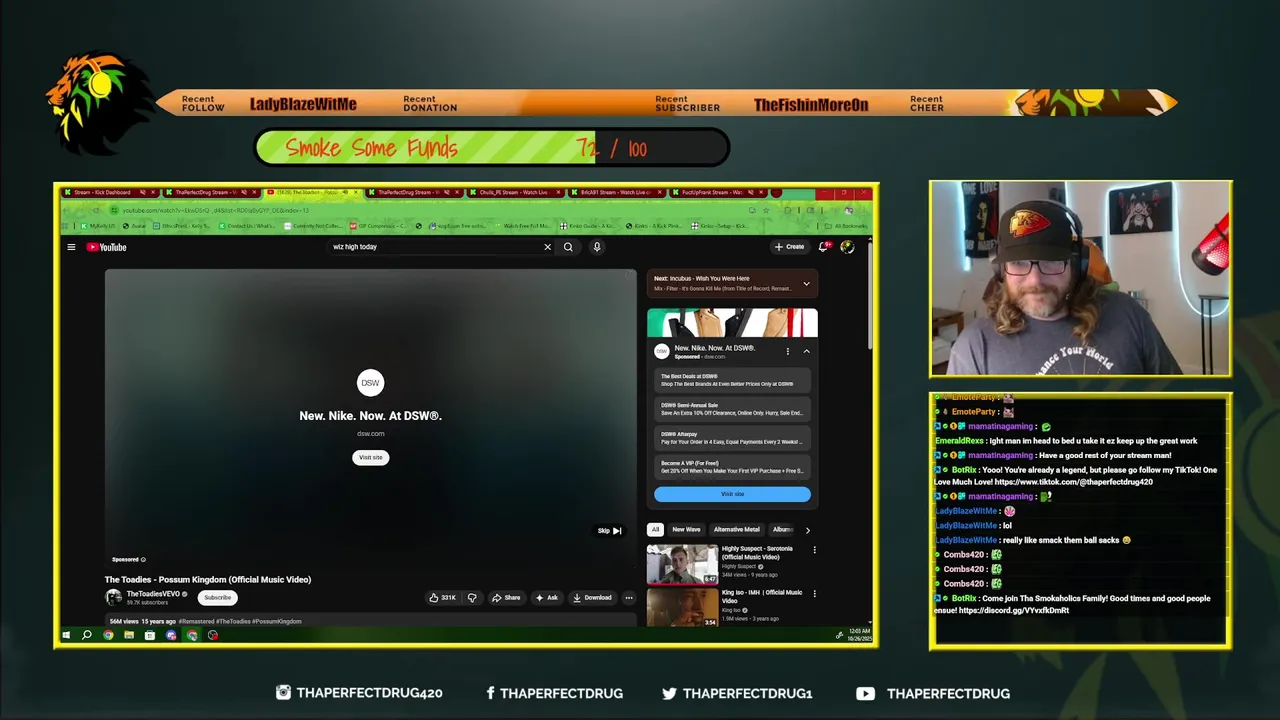This screenshot has height=720, width=1280.
Task: Open the ad DSW logo in player
Action: (370, 383)
